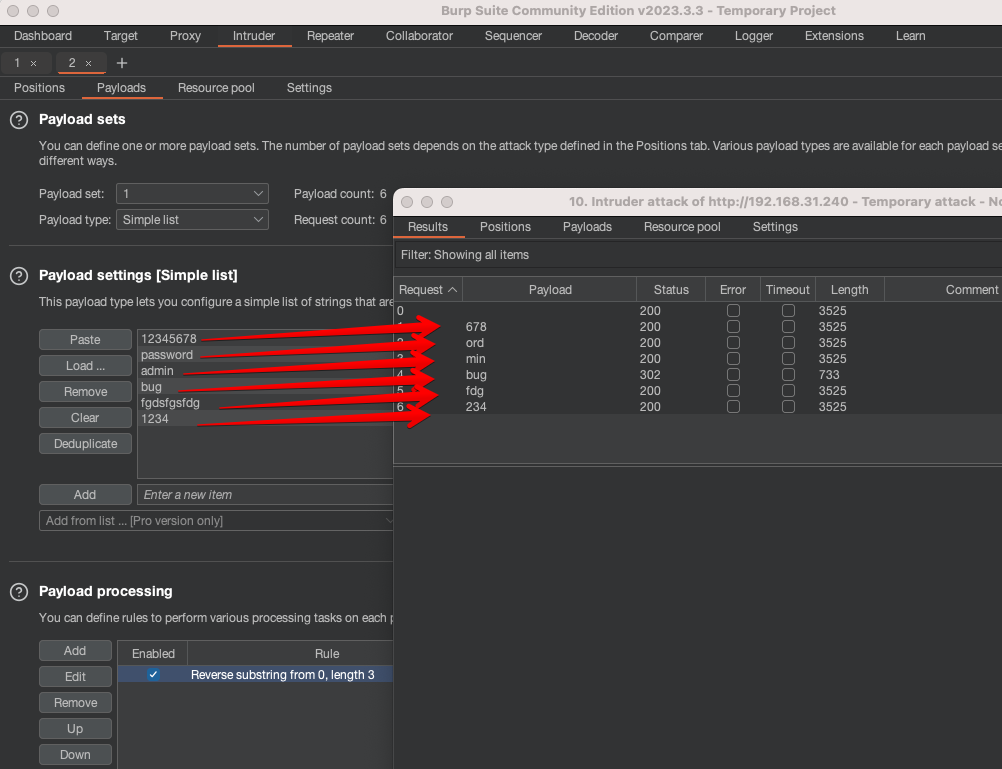The width and height of the screenshot is (1002, 769).
Task: Switch to main window Positions tab
Action: pos(40,88)
